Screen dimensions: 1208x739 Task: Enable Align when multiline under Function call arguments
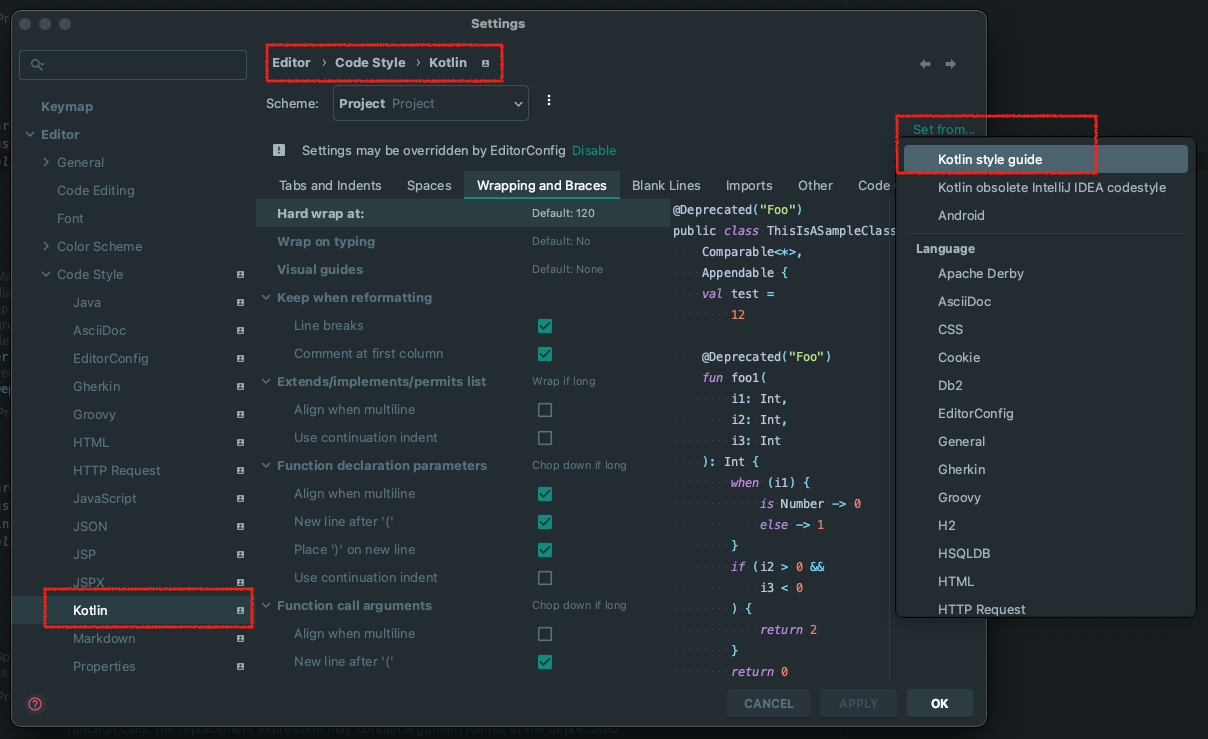click(545, 634)
